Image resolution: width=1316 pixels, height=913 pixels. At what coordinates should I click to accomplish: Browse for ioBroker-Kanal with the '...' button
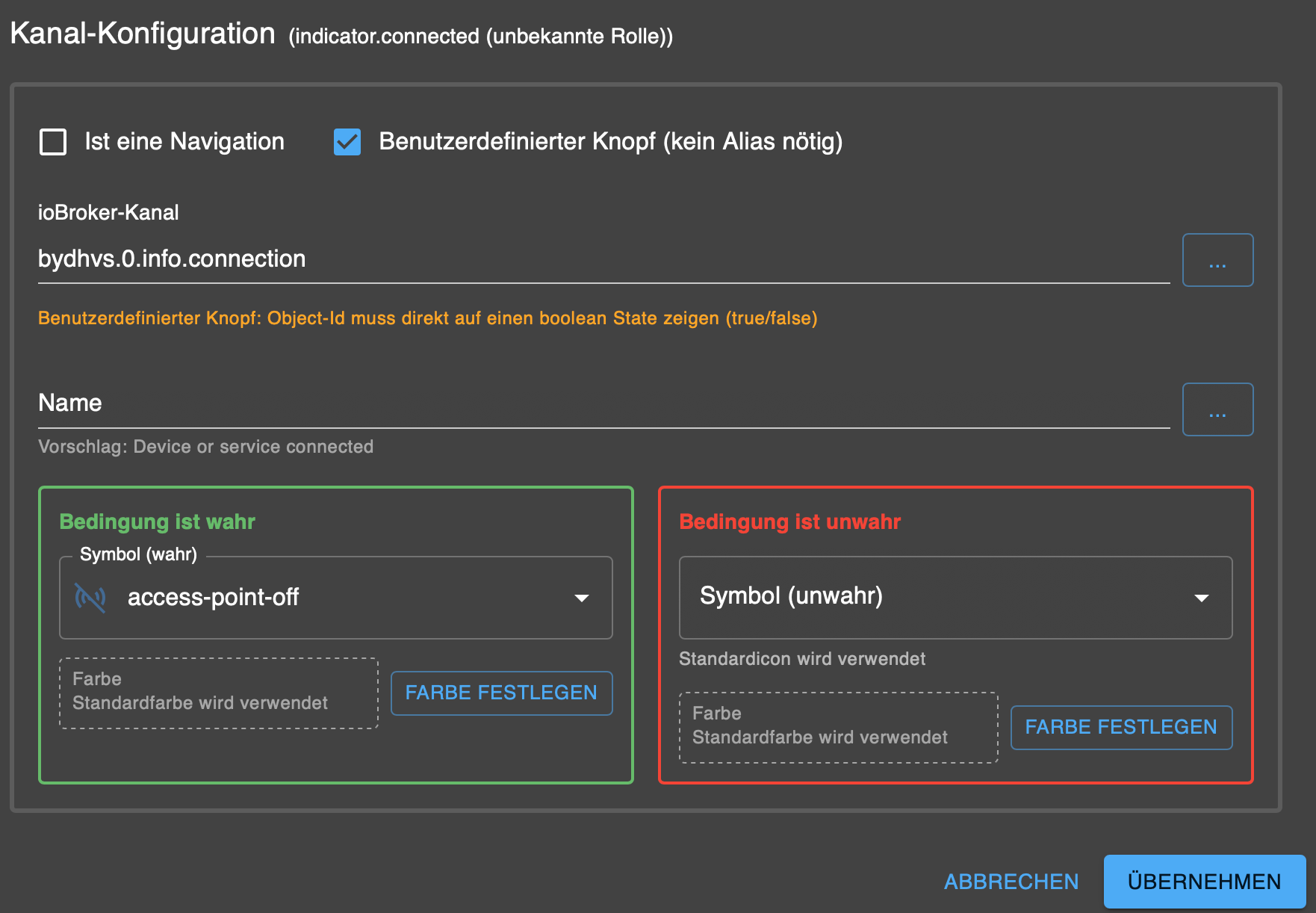click(x=1217, y=260)
